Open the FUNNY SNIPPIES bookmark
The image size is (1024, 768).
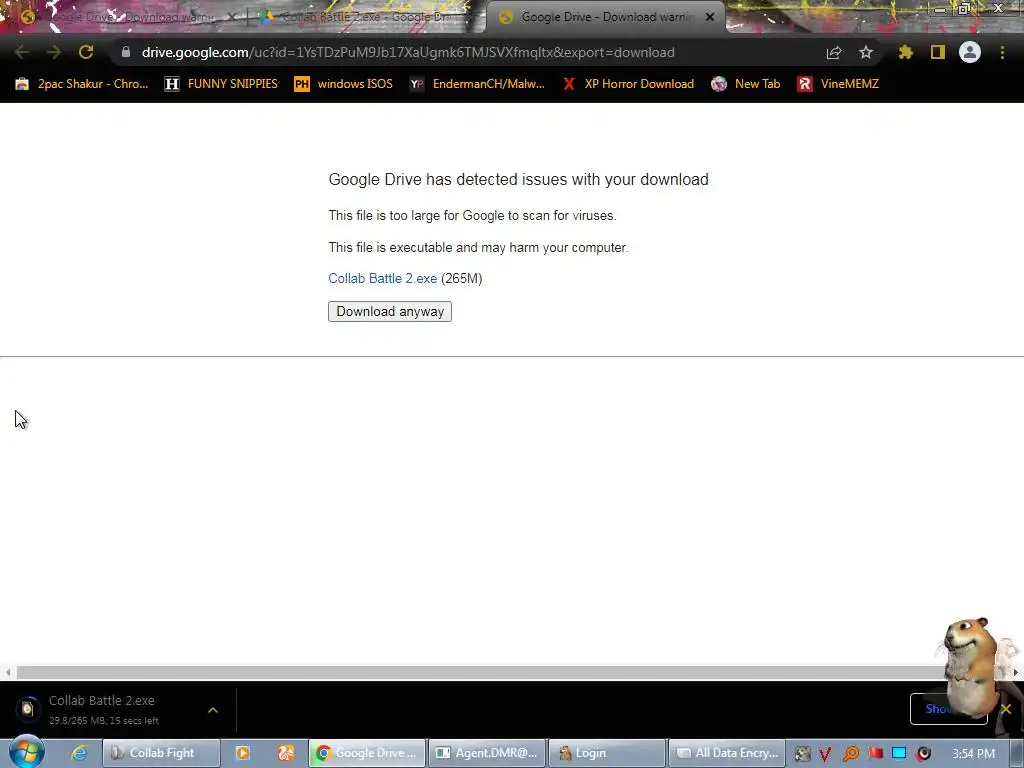(x=221, y=84)
